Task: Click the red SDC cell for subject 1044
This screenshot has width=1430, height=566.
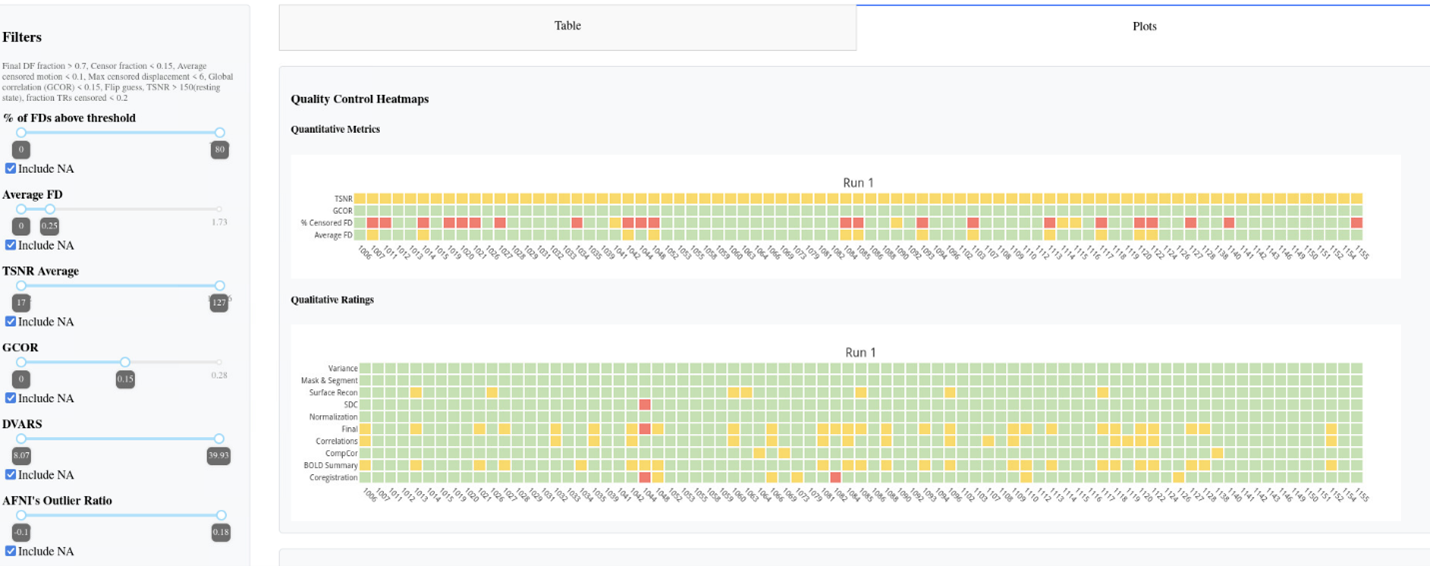Action: (x=645, y=404)
